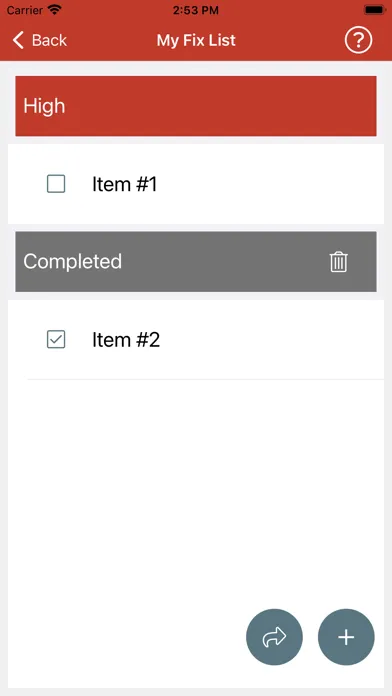The height and width of the screenshot is (696, 392).
Task: Tap the back chevron arrow
Action: coord(18,40)
